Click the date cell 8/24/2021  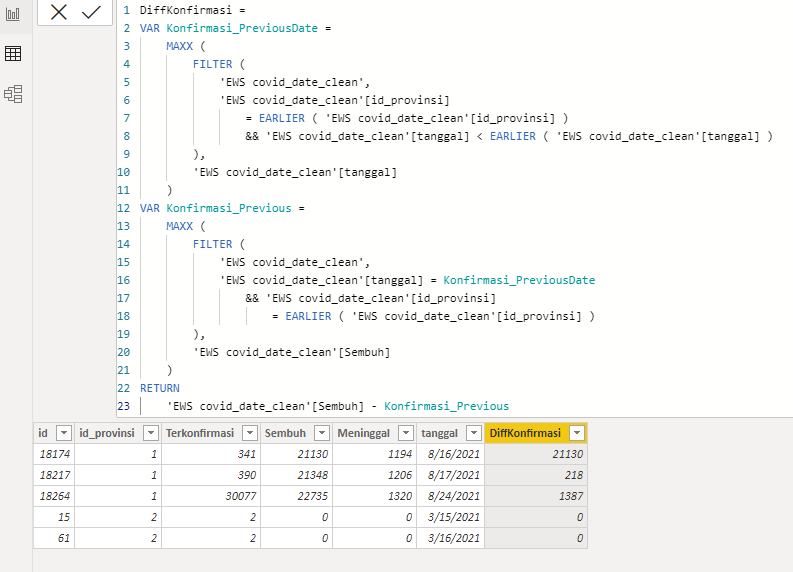coord(451,496)
